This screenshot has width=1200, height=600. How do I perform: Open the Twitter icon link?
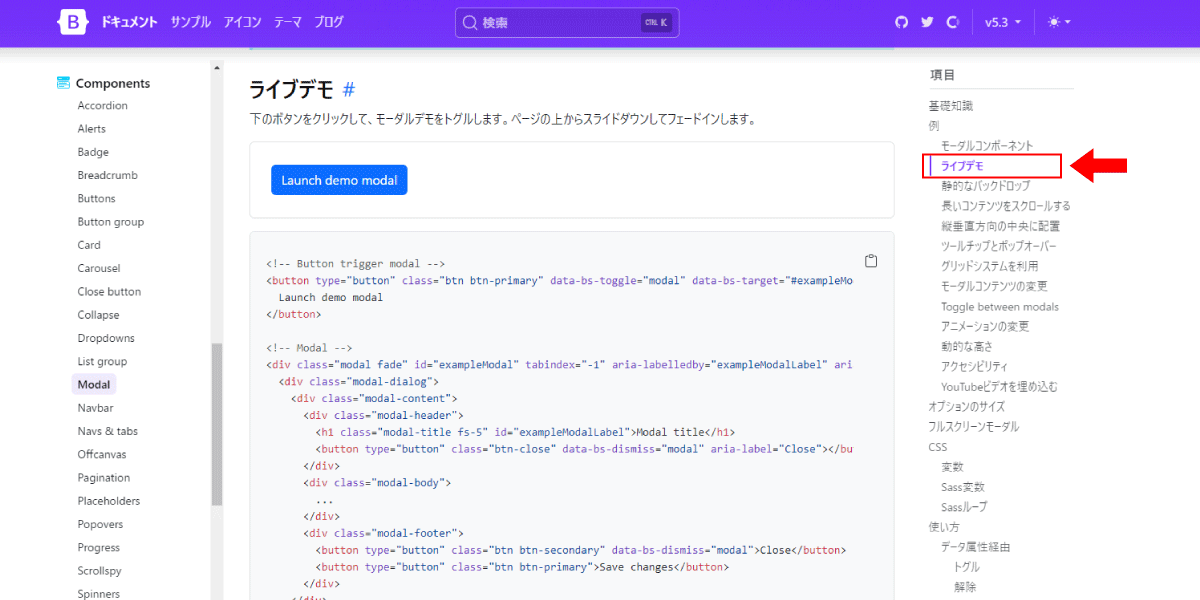pos(927,22)
